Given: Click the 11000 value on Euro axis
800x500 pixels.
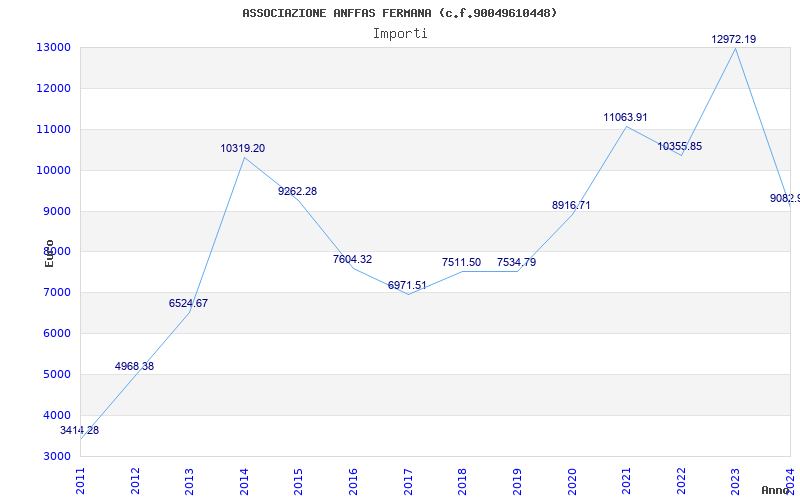Looking at the screenshot, I should click(x=53, y=129).
